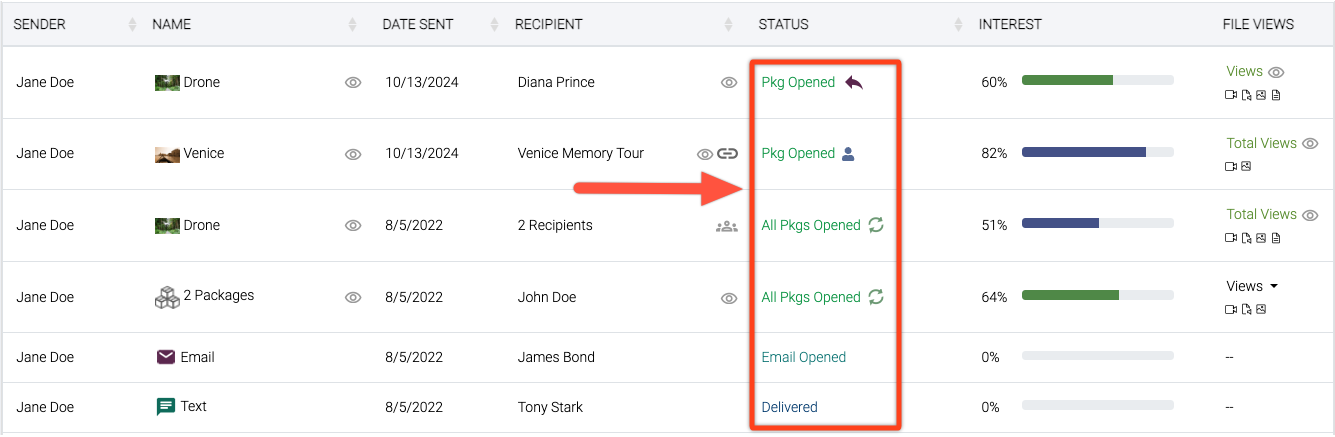Image resolution: width=1335 pixels, height=437 pixels.
Task: Click the 2 Packages boxes icon
Action: click(x=167, y=296)
